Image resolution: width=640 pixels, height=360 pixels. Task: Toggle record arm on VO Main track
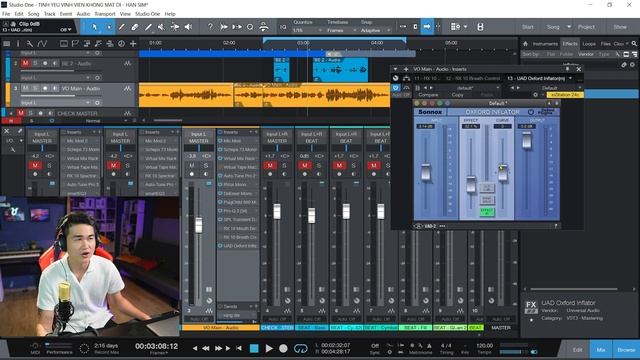coord(45,89)
